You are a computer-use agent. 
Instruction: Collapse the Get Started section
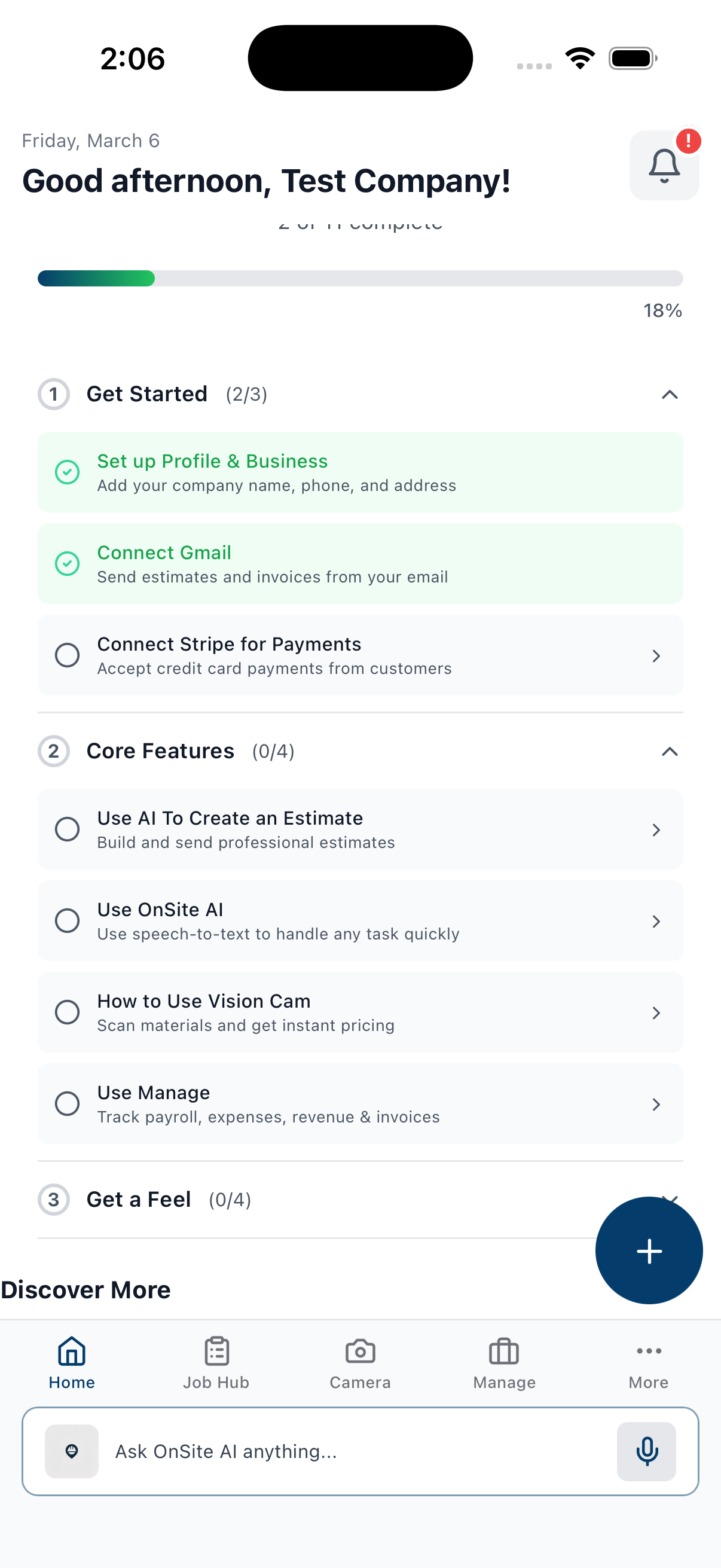click(x=669, y=395)
